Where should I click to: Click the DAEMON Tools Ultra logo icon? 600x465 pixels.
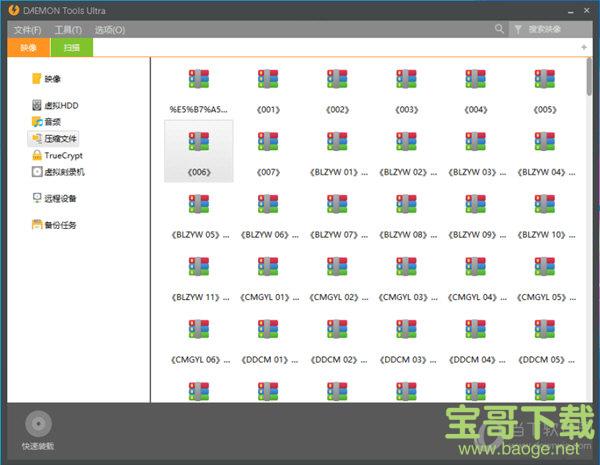click(x=14, y=10)
